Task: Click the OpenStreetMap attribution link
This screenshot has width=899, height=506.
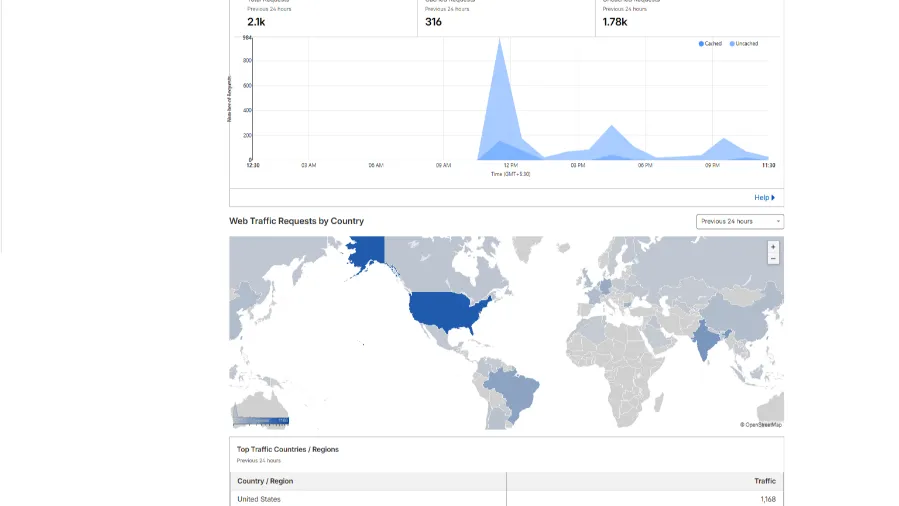Action: [x=761, y=425]
